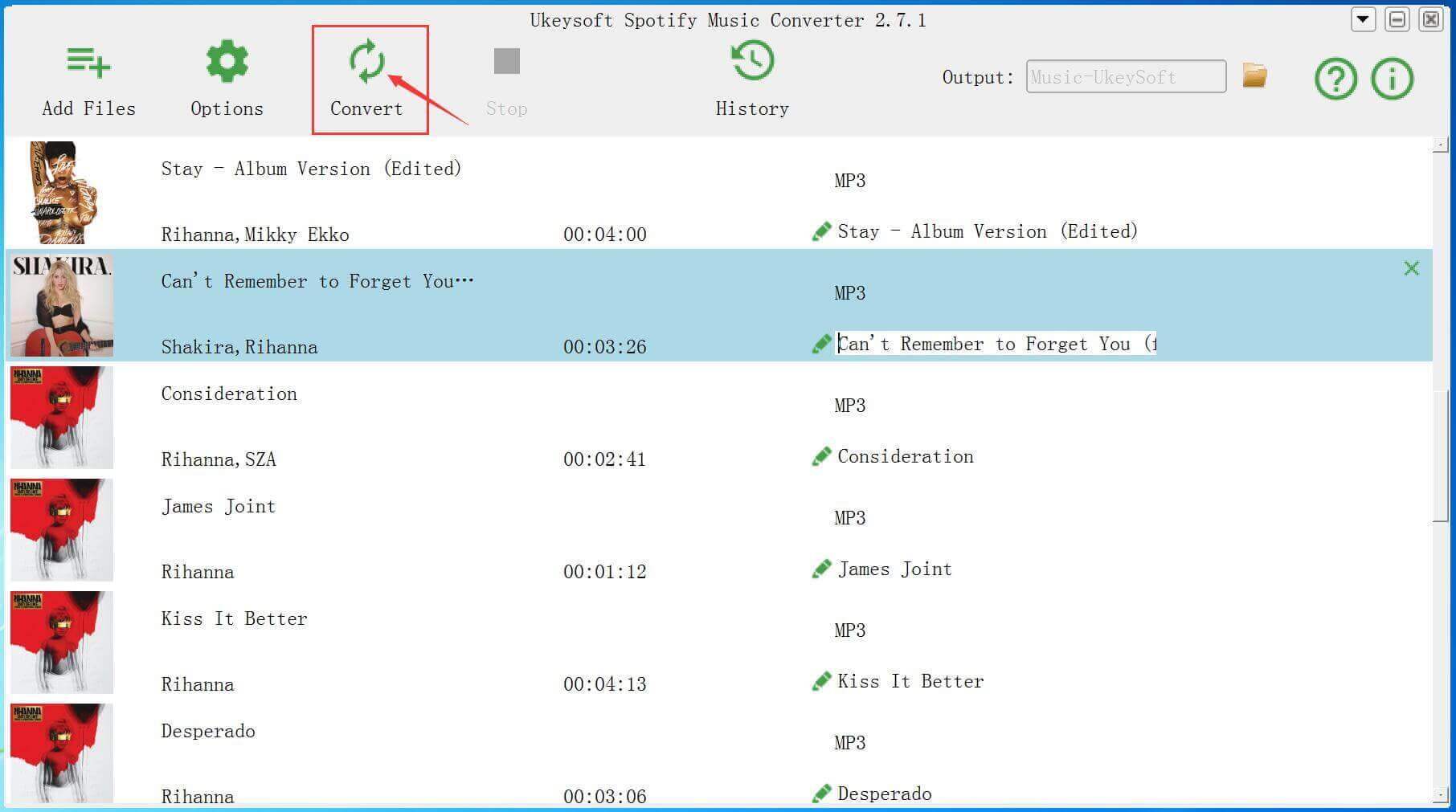Select the James Joint album cover thumbnail

pos(61,530)
